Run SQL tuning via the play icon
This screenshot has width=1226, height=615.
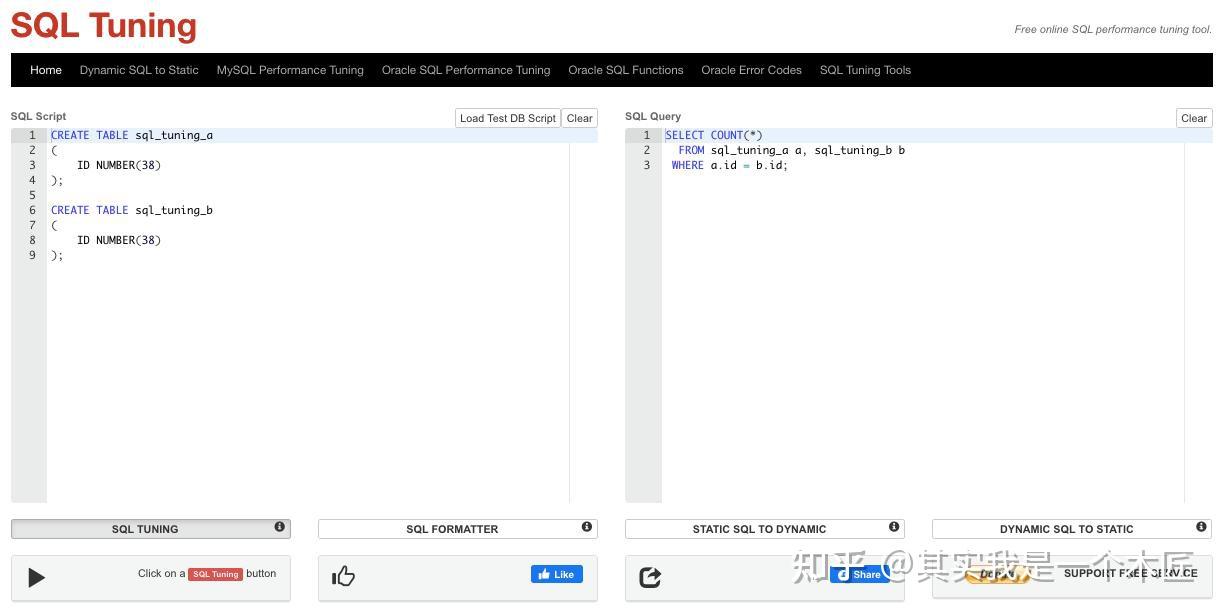click(x=37, y=577)
